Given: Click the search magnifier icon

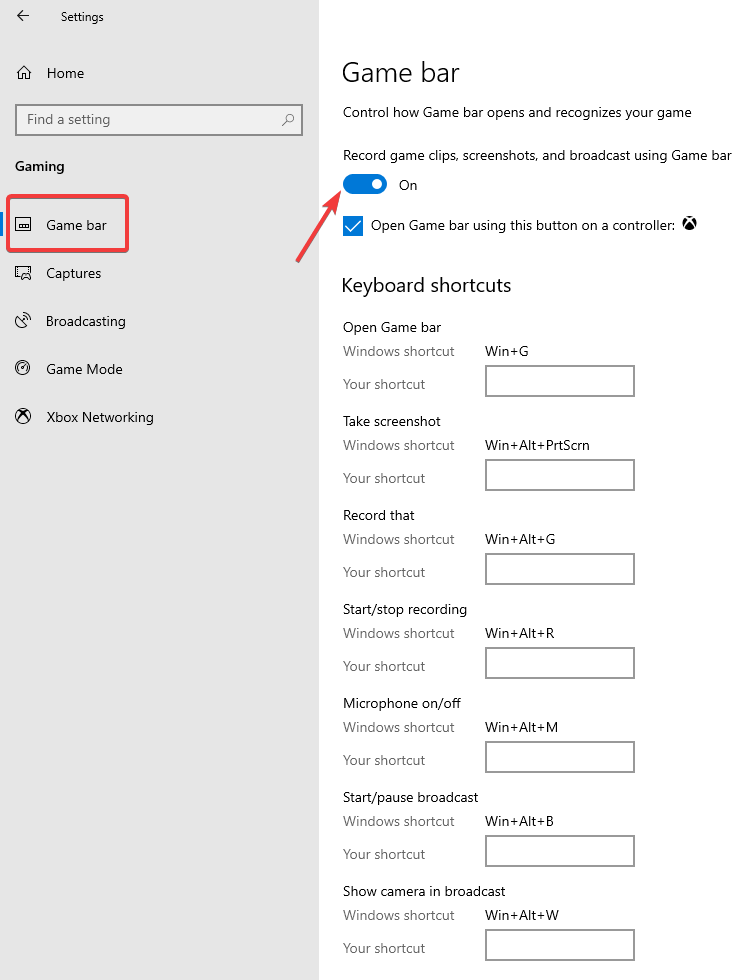Looking at the screenshot, I should coord(288,119).
